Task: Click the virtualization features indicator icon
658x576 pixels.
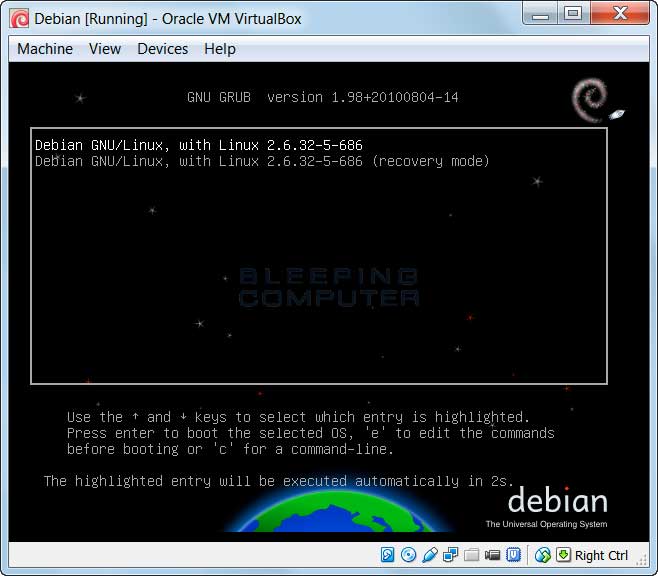Action: 514,555
